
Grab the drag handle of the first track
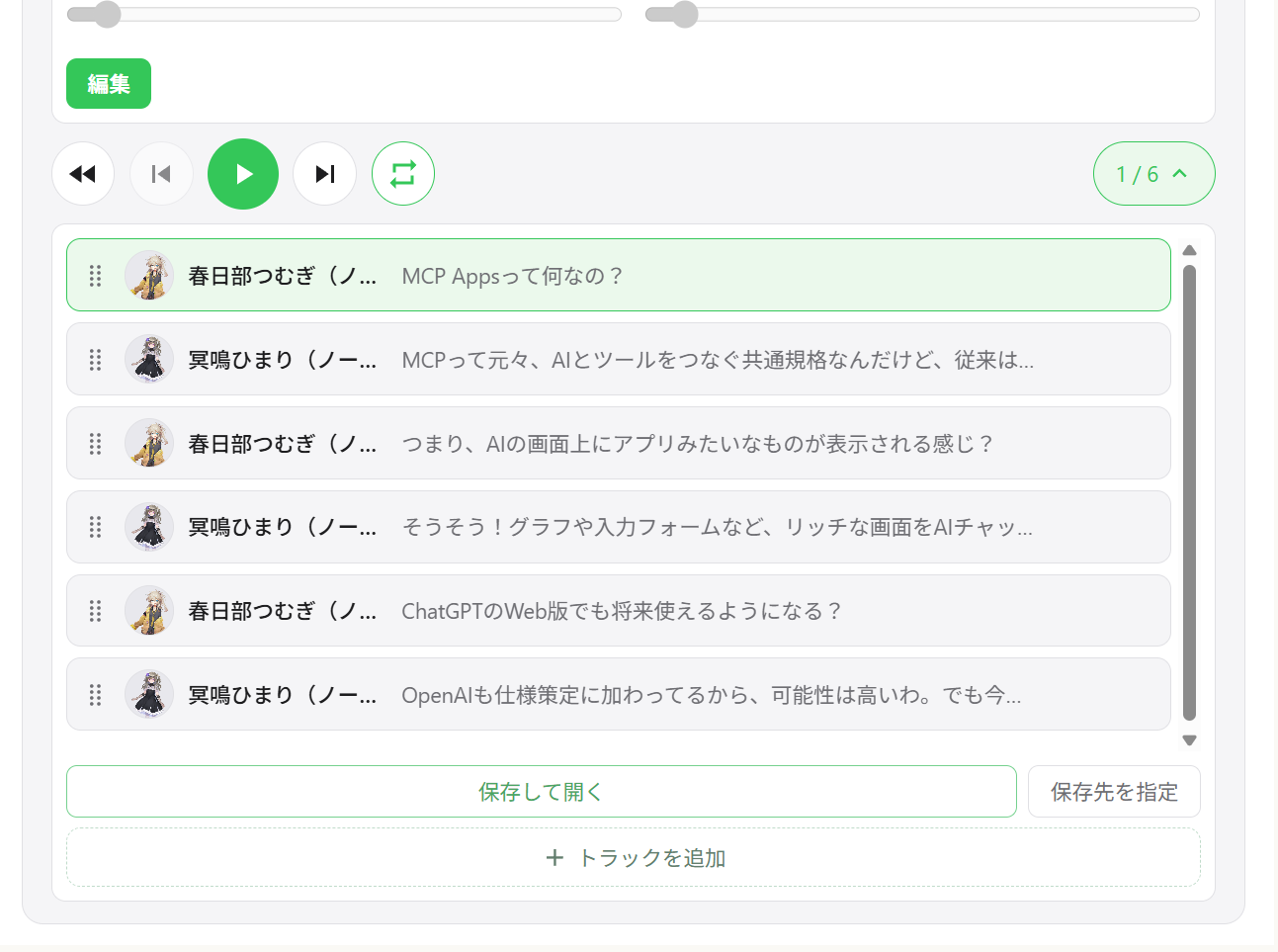coord(96,277)
